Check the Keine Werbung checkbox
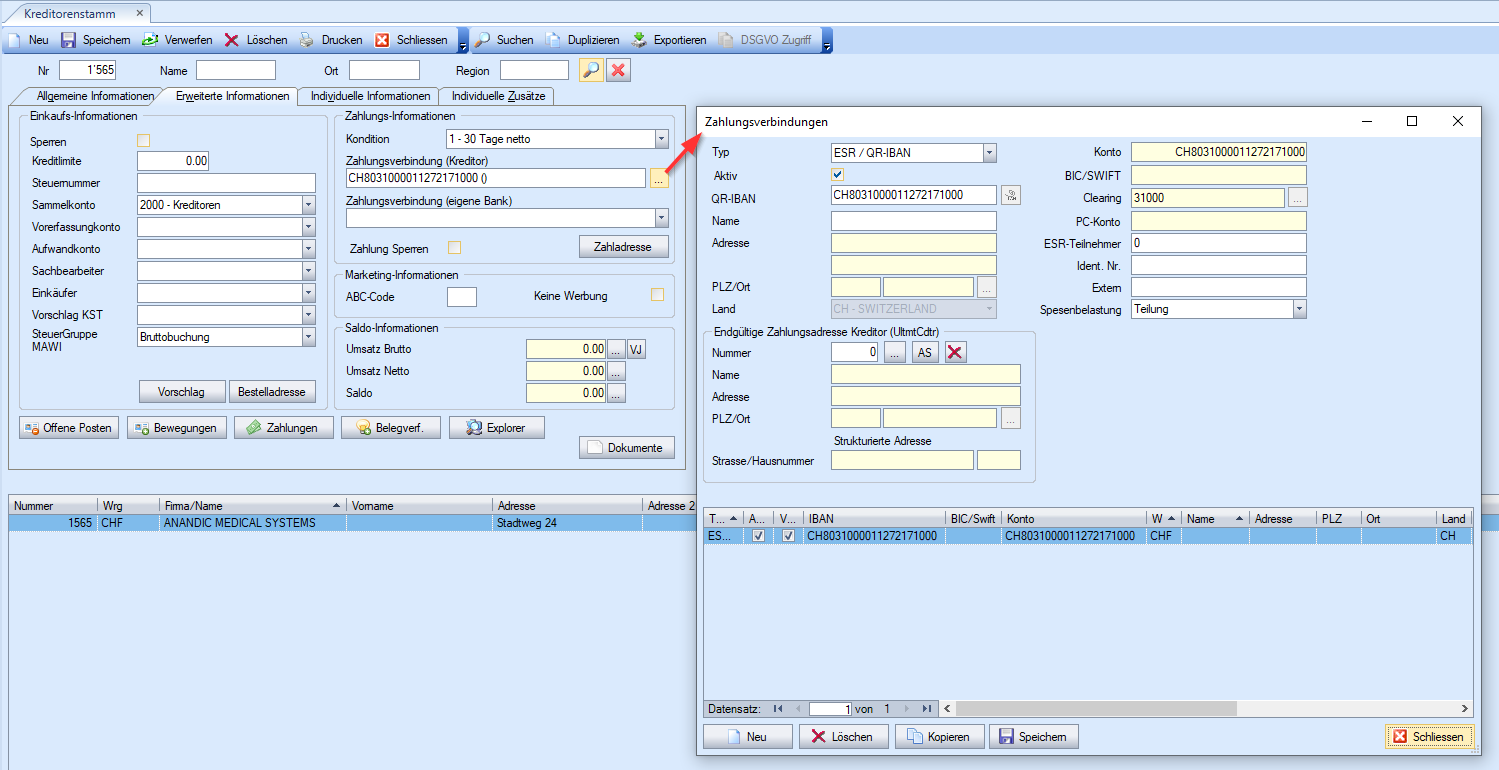Image resolution: width=1499 pixels, height=770 pixels. [x=657, y=295]
